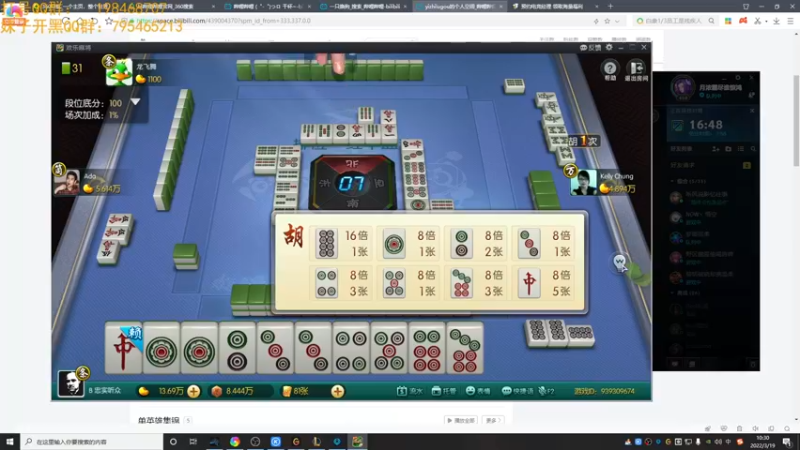The height and width of the screenshot is (450, 800).
Task: Select the 7-dot tile at hand's right end
Action: pos(465,348)
